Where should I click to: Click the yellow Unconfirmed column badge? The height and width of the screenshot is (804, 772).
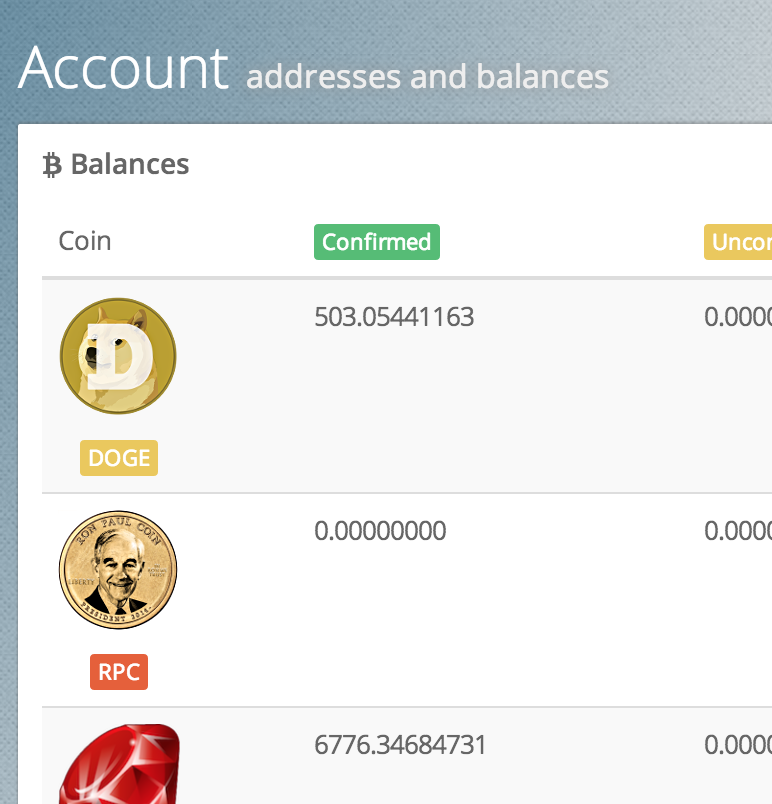point(738,242)
